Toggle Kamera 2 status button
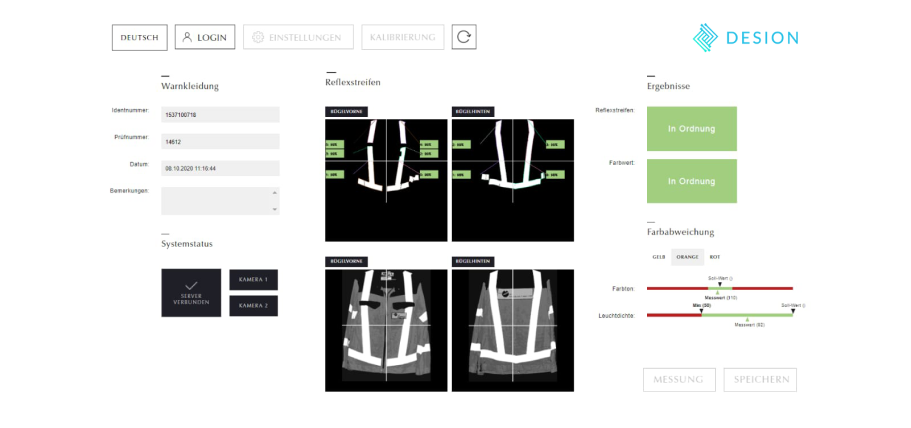The height and width of the screenshot is (428, 911). click(253, 306)
